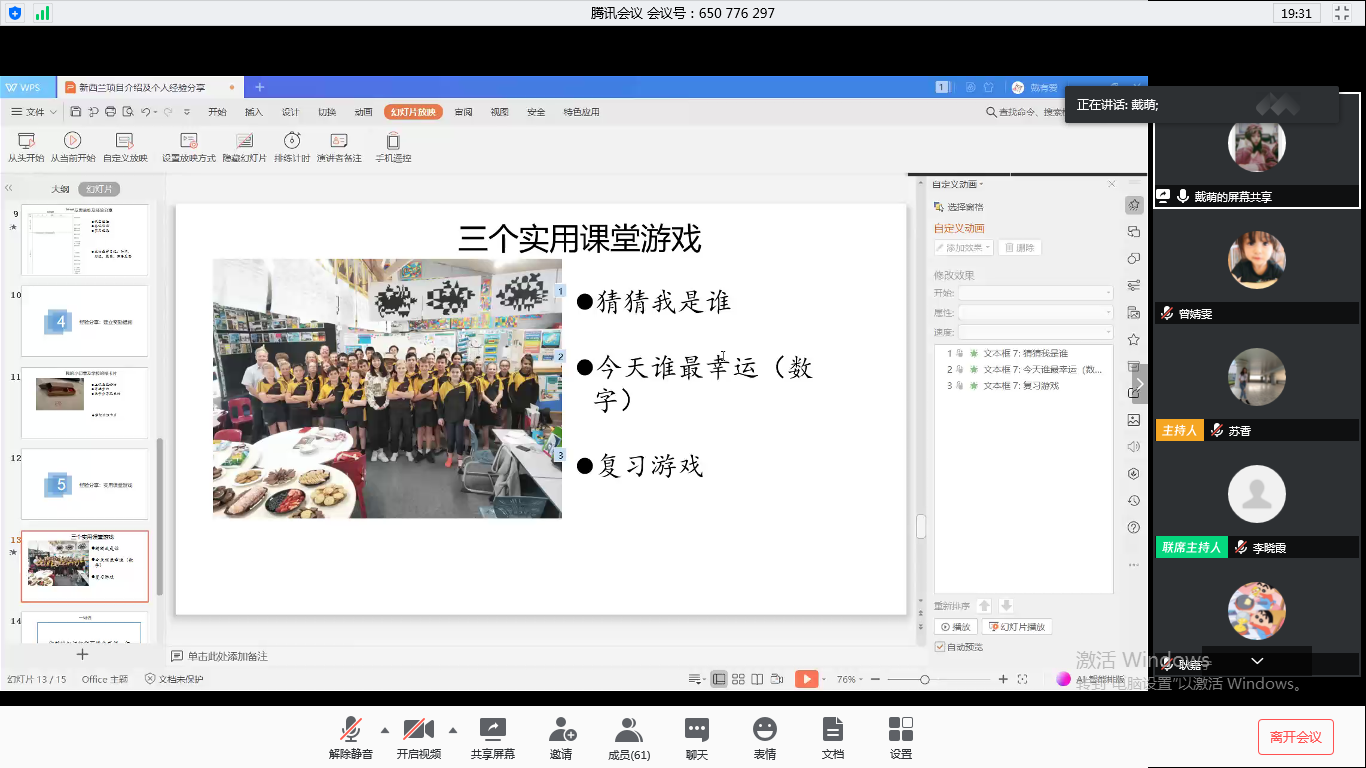Open the 插入 ribbon tab
Screen dimensions: 1366x768
(254, 112)
